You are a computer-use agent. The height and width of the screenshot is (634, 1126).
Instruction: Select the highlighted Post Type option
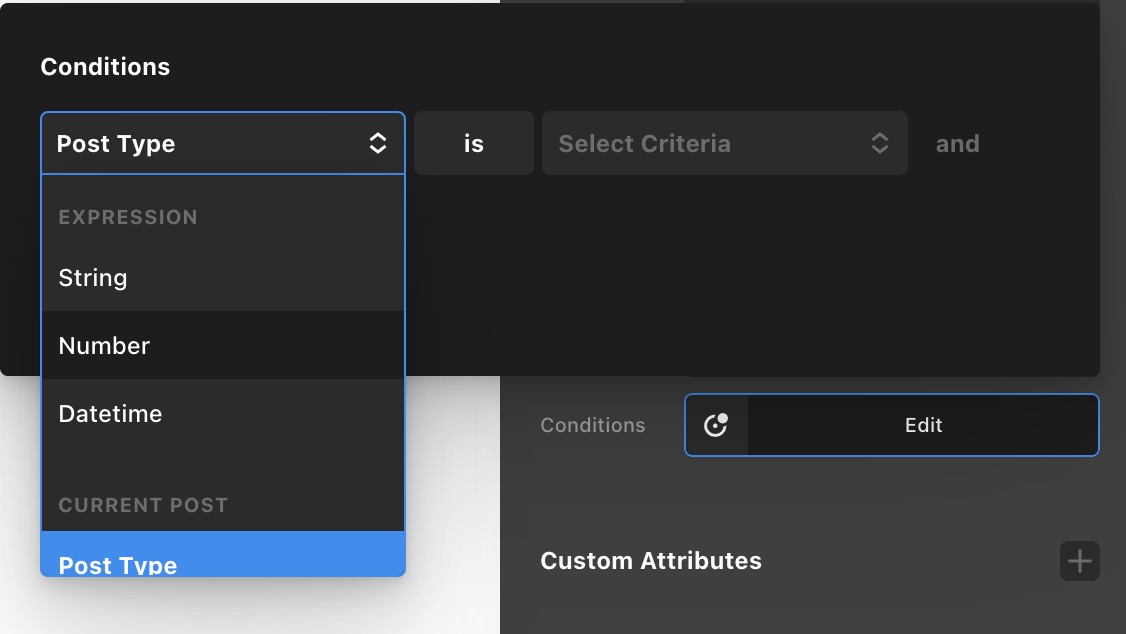pyautogui.click(x=223, y=554)
